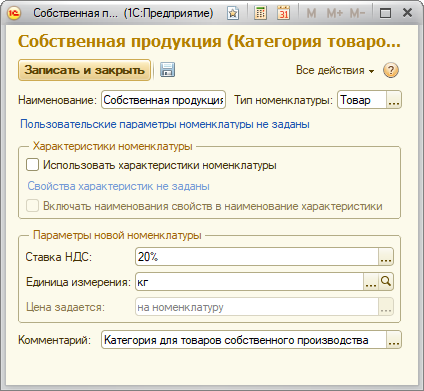Screen dimensions: 424x391
Task: Click the M- memory subtract button
Action: point(357,13)
